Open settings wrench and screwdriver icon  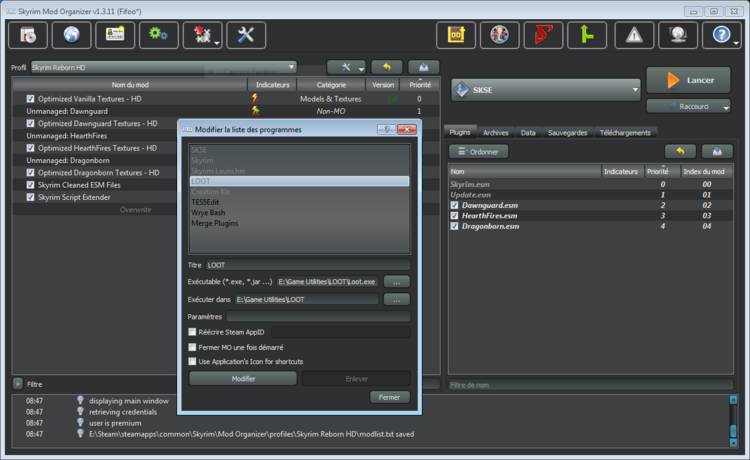246,35
